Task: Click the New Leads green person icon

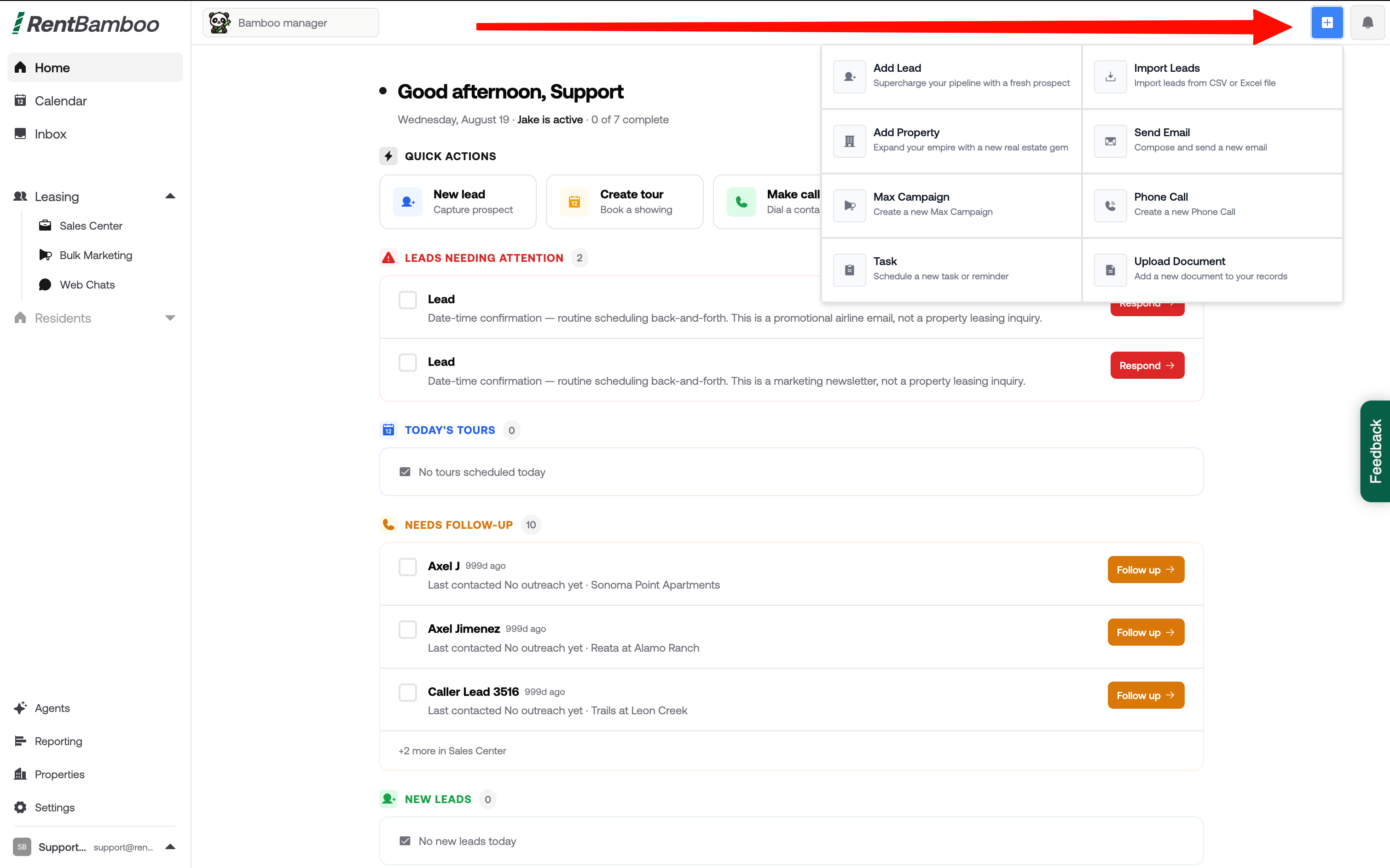Action: [389, 799]
